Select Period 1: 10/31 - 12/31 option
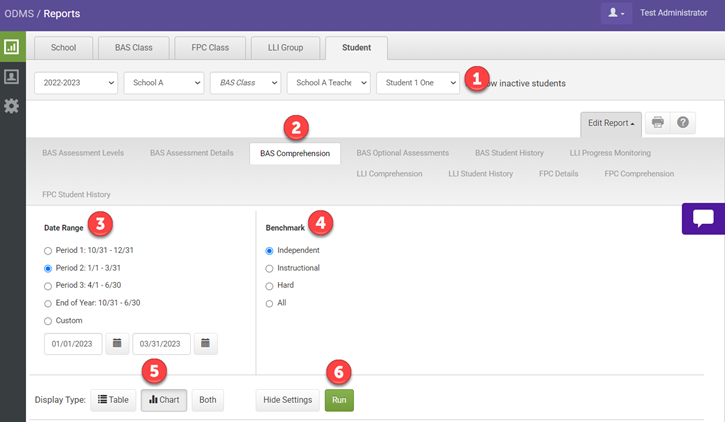 click(48, 250)
